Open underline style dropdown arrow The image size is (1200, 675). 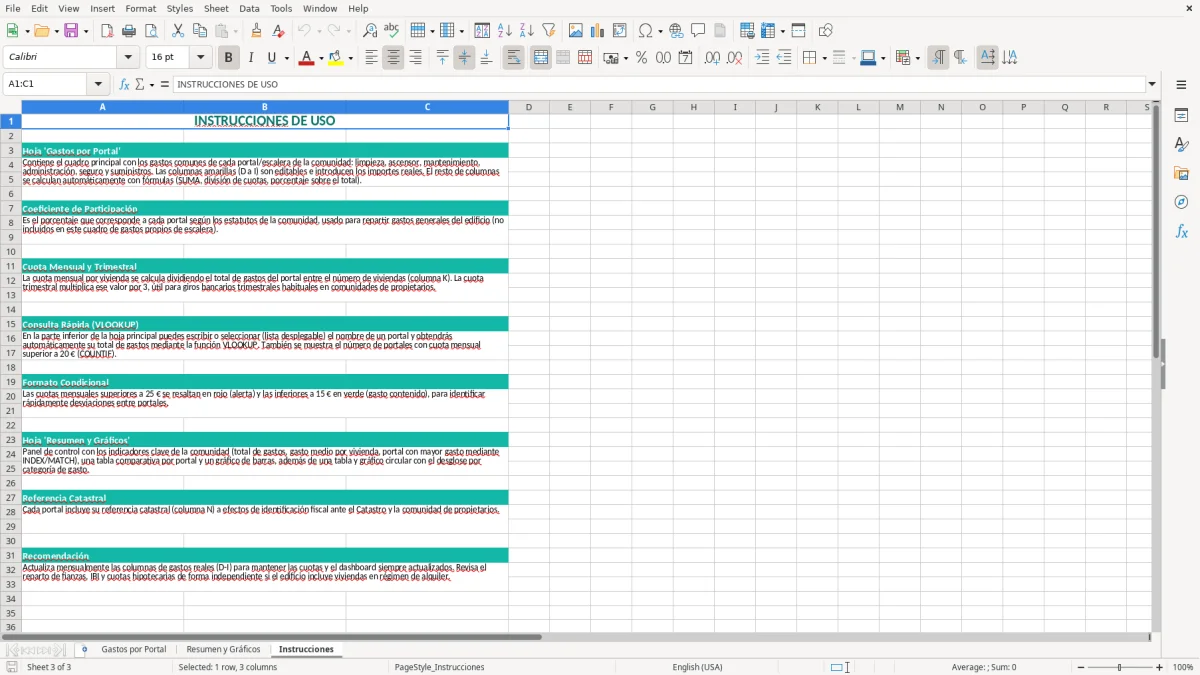pyautogui.click(x=286, y=58)
